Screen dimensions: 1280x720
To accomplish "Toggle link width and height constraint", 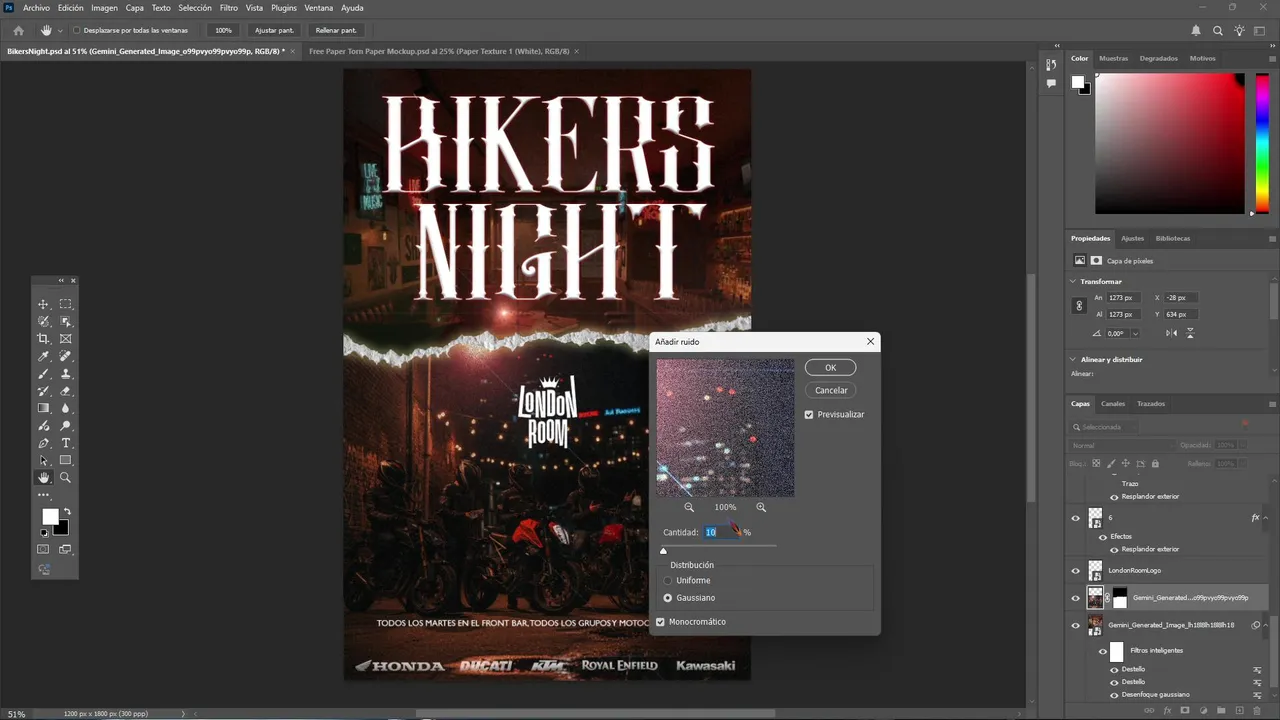I will (1079, 306).
